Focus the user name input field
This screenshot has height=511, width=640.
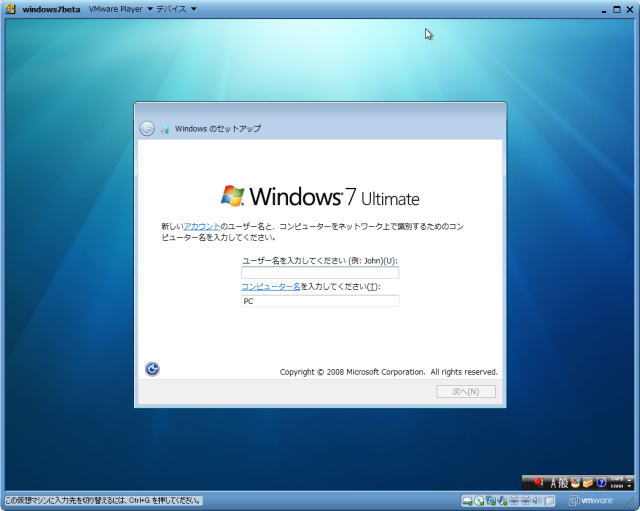320,273
